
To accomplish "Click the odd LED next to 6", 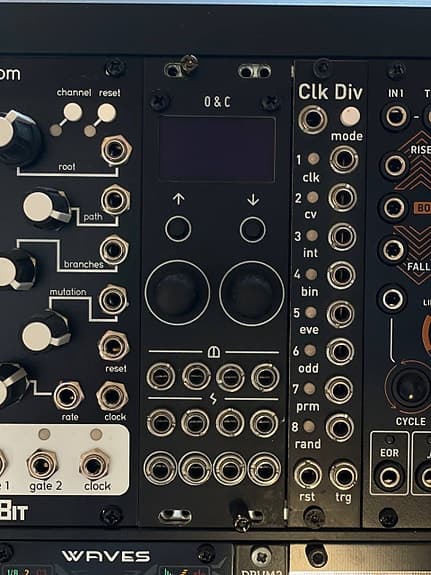I will click(310, 351).
